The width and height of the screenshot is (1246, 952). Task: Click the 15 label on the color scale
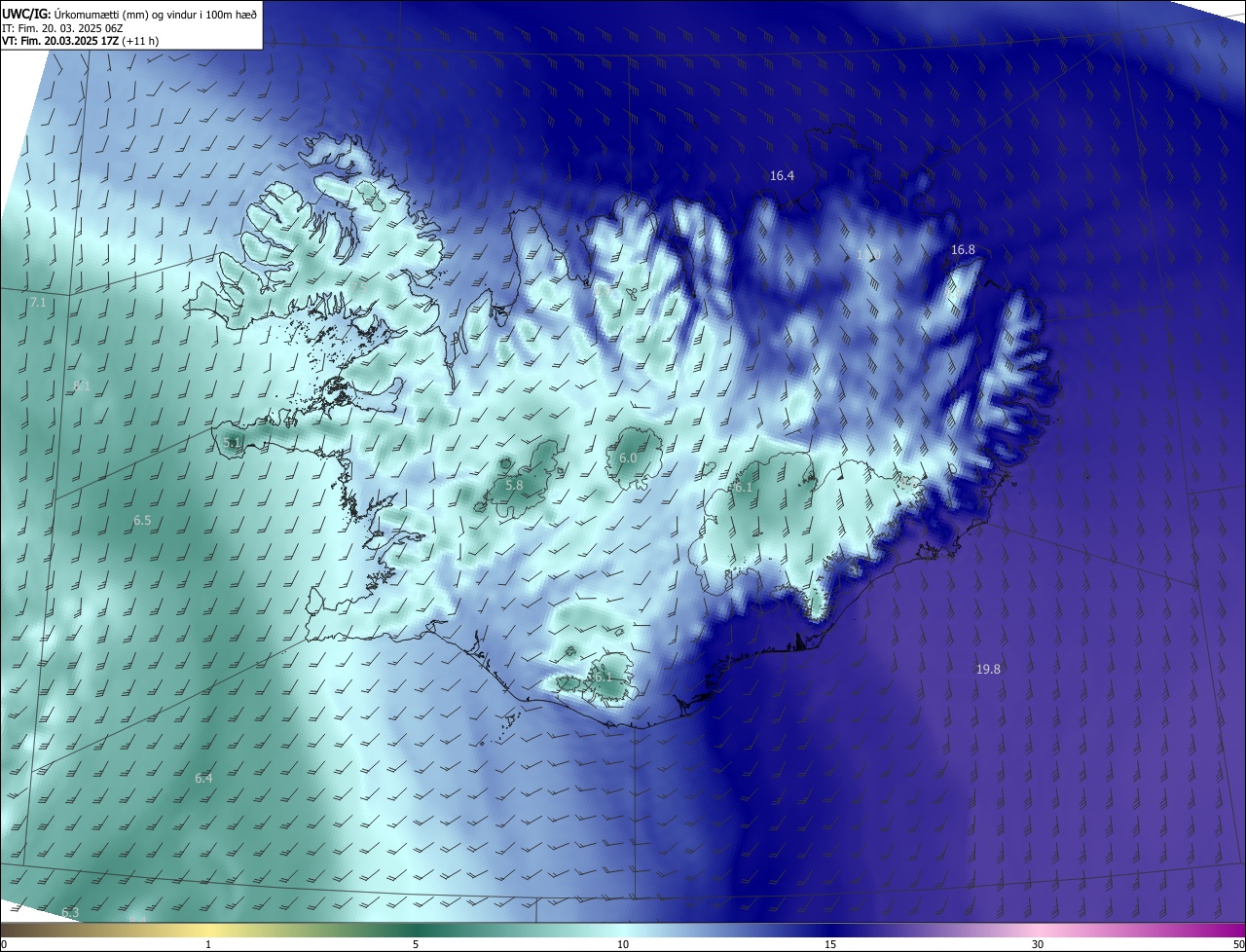(x=830, y=944)
